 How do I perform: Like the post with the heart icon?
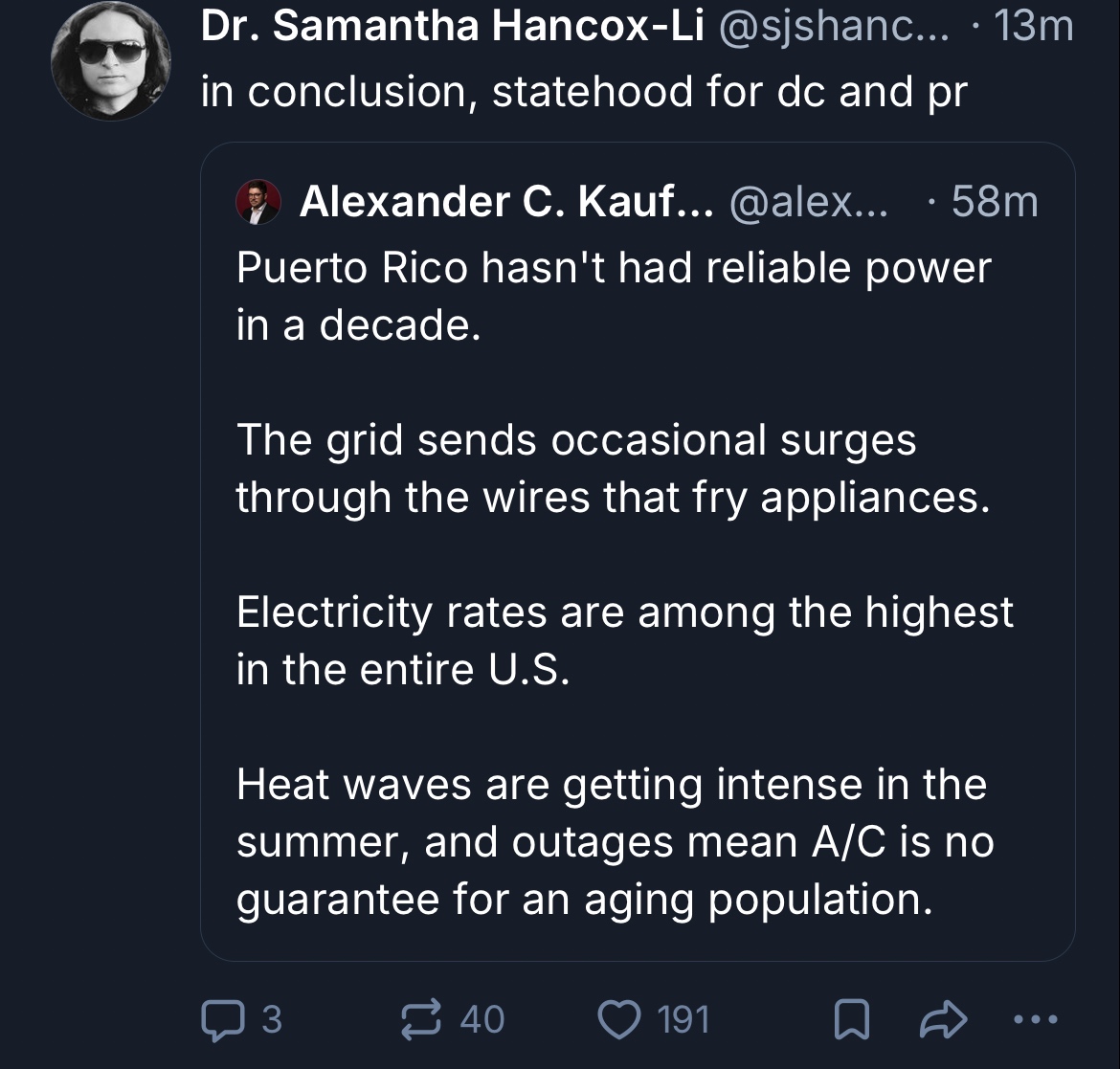pyautogui.click(x=619, y=1018)
